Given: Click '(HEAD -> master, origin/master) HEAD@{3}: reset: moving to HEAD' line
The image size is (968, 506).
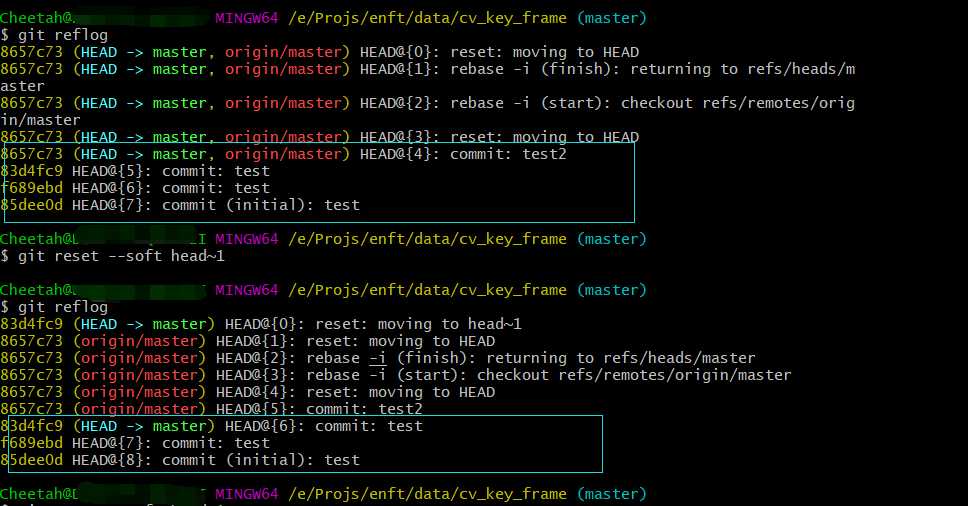Looking at the screenshot, I should click(x=320, y=137).
